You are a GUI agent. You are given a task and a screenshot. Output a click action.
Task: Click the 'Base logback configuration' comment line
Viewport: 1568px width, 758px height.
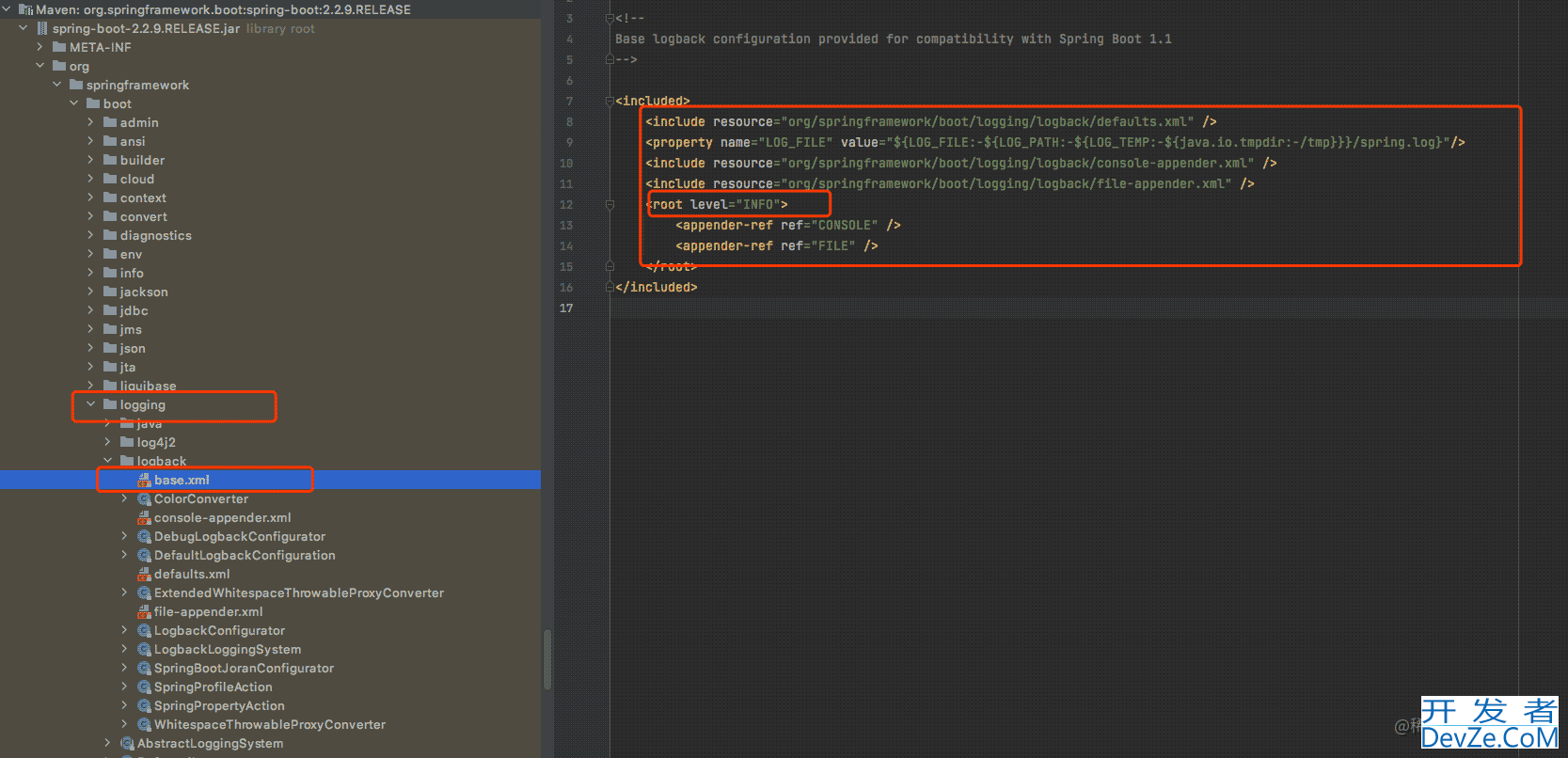pos(894,39)
